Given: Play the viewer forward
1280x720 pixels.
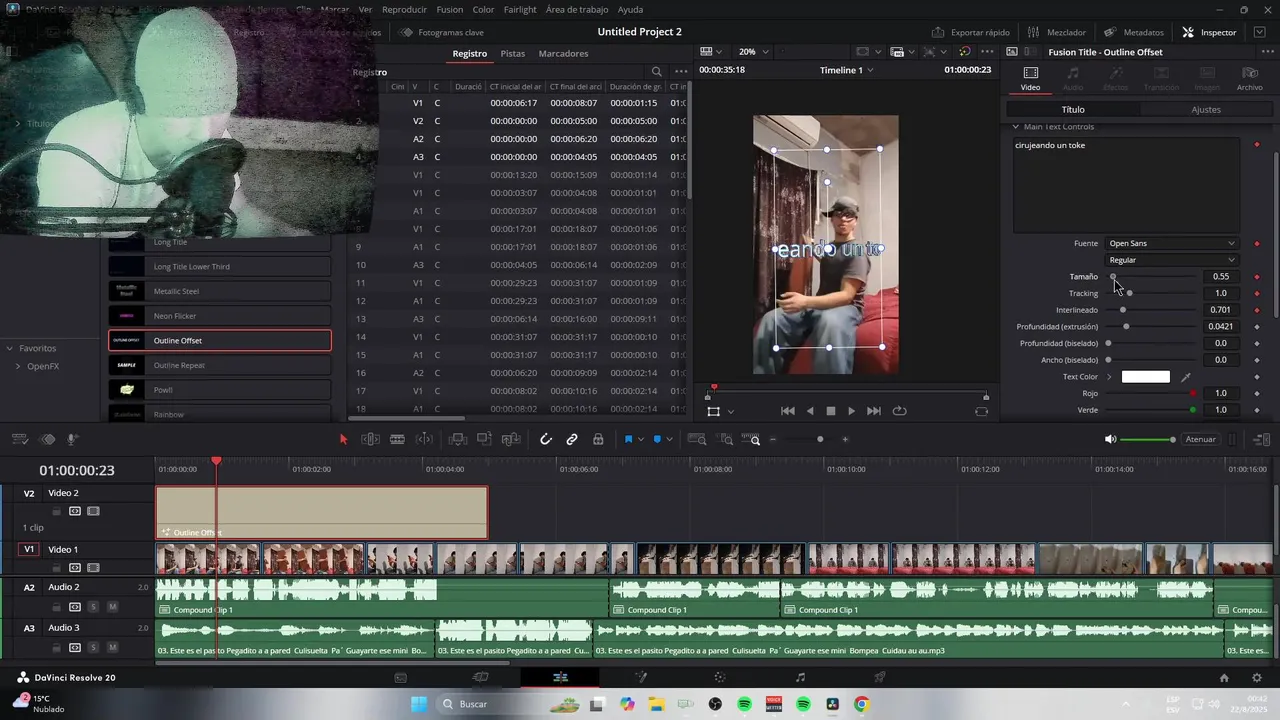Looking at the screenshot, I should point(851,411).
